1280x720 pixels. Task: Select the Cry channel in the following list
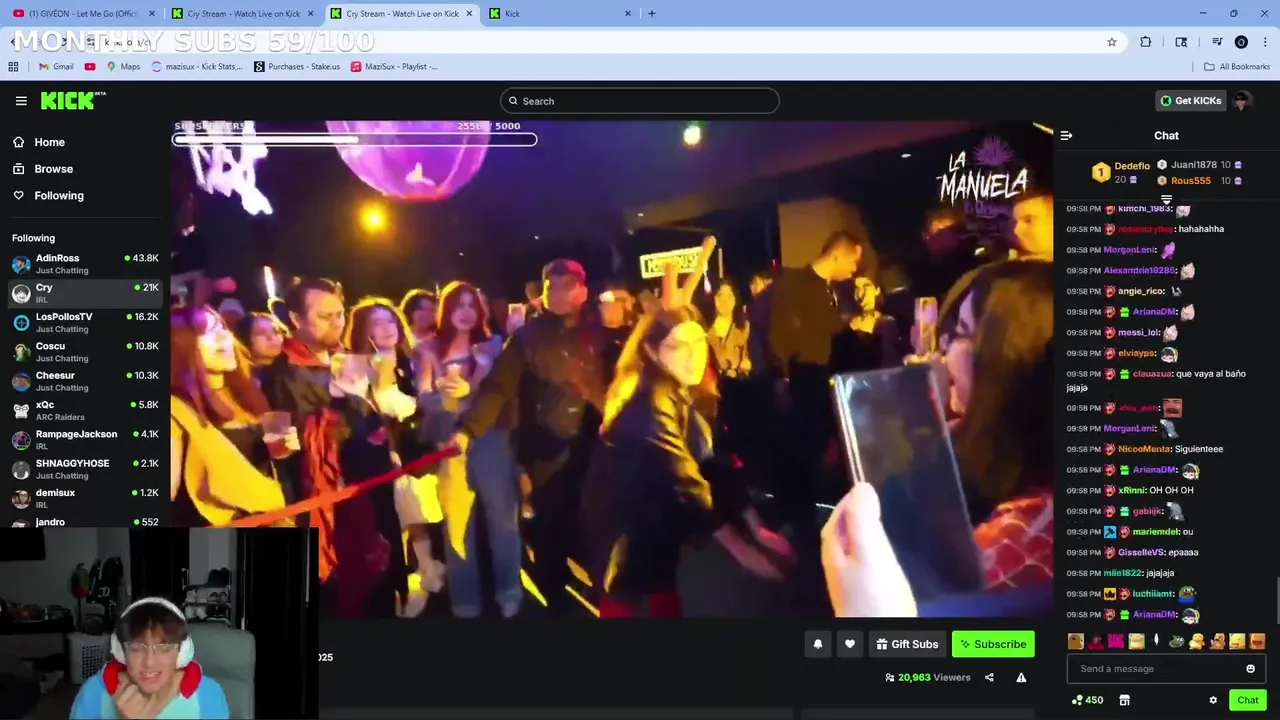85,293
